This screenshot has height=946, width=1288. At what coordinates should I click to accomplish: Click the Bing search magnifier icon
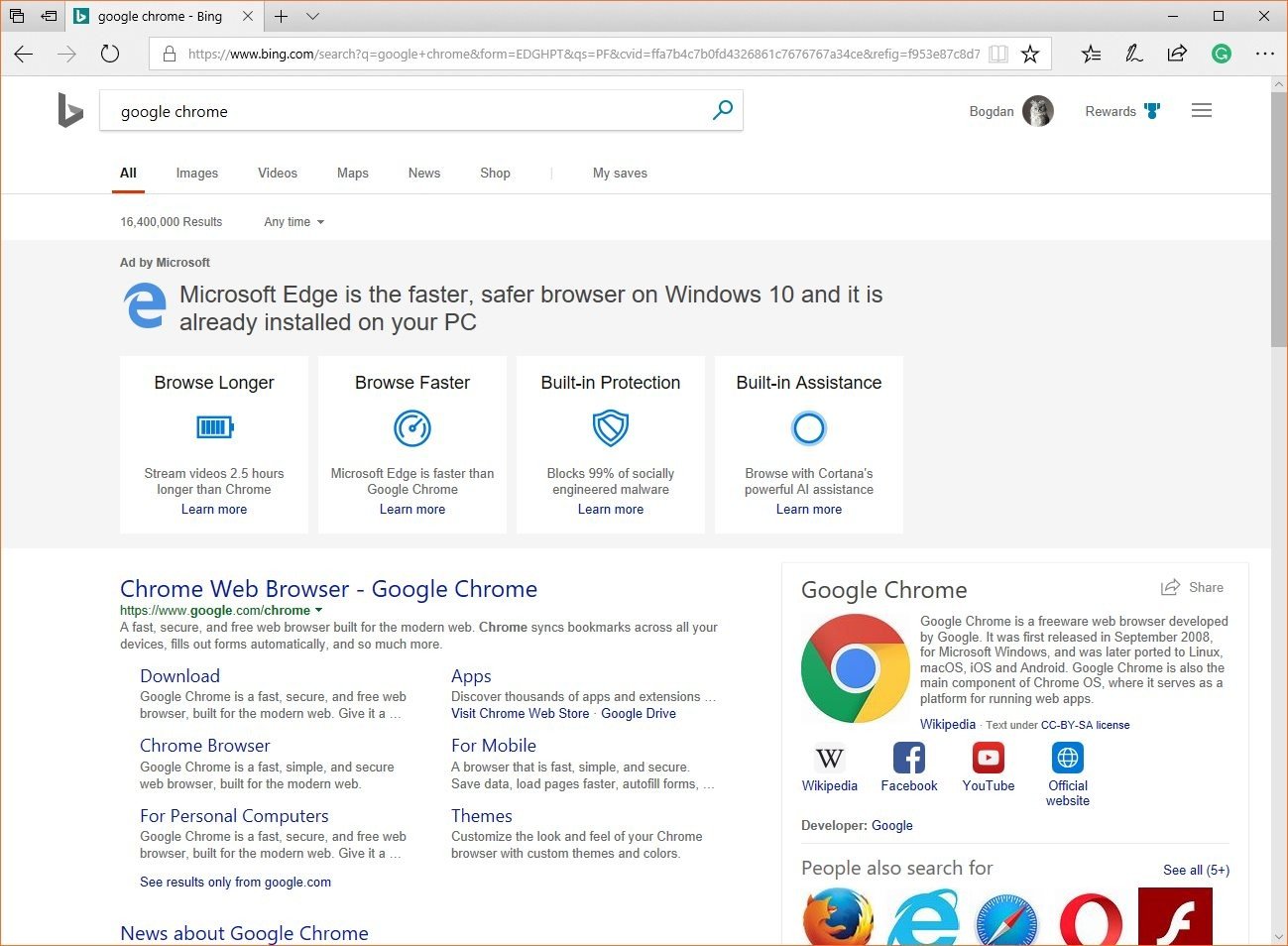point(723,110)
